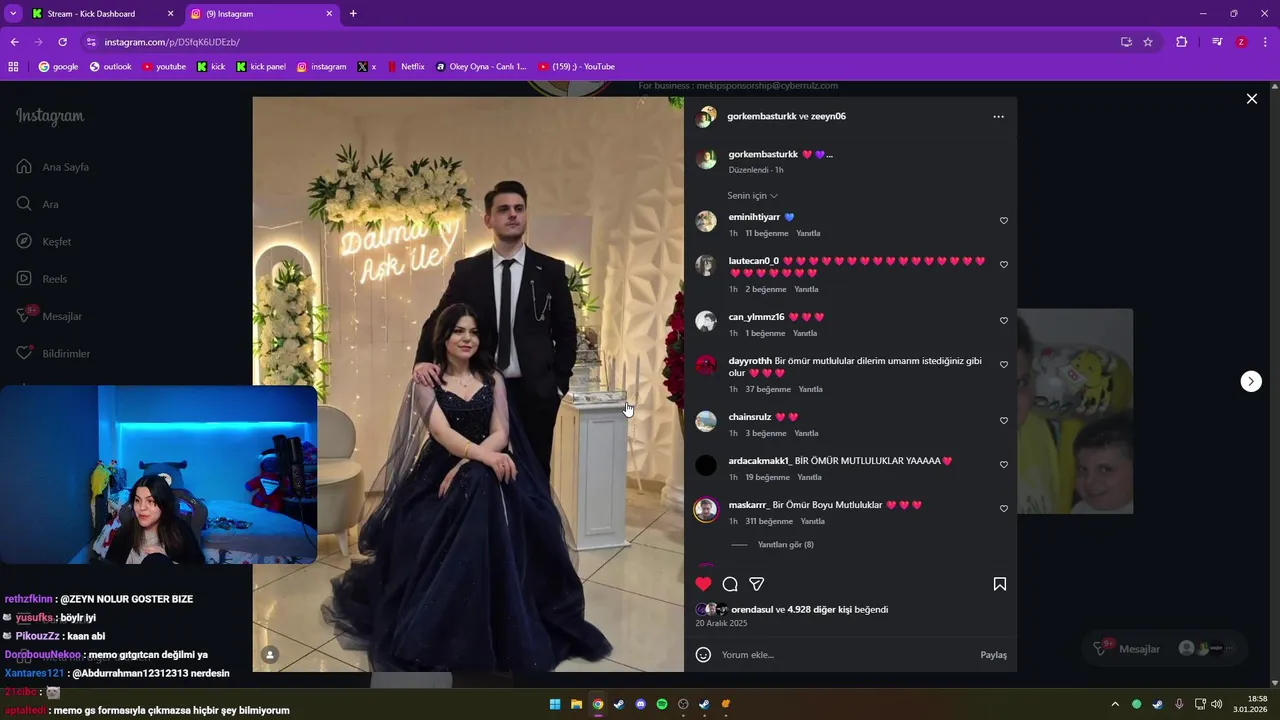This screenshot has width=1280, height=720.
Task: Select the (9) Instagram browser tab
Action: (x=262, y=14)
